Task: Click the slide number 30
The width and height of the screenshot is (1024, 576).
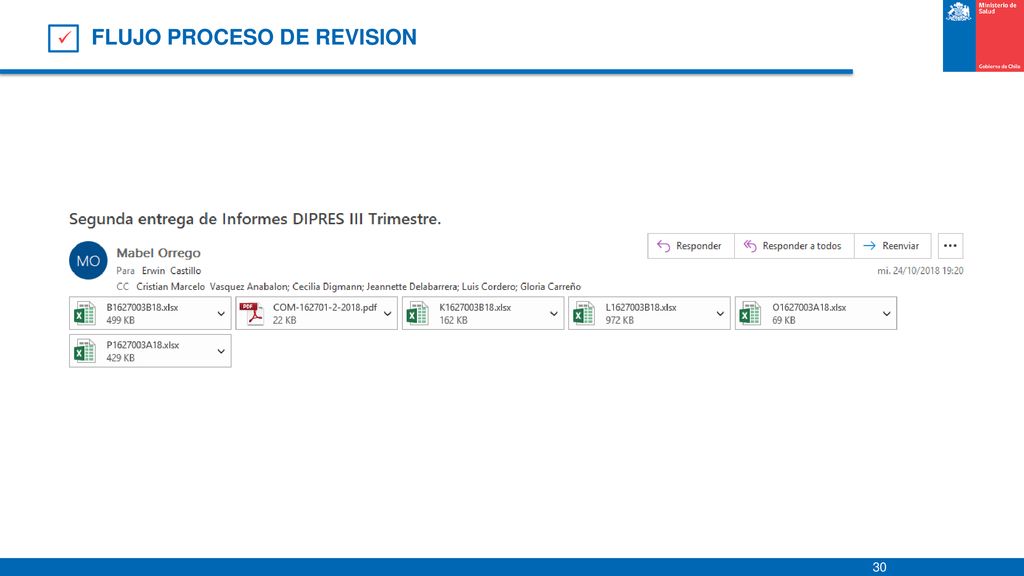Action: point(879,567)
